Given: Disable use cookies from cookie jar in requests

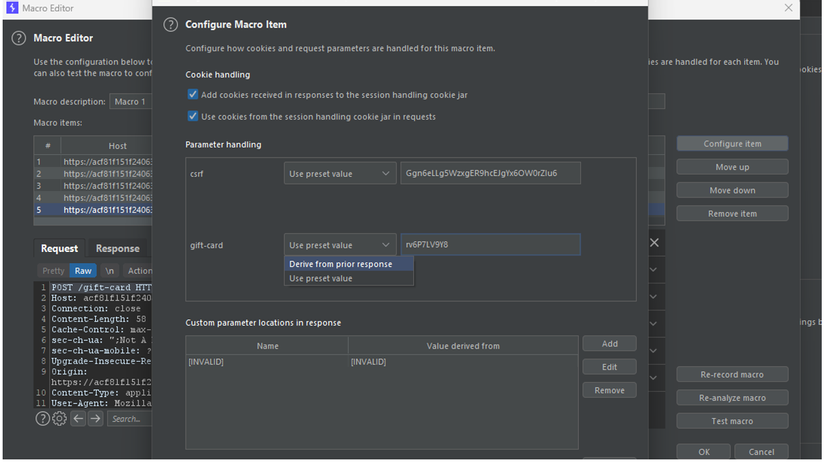Looking at the screenshot, I should [193, 116].
